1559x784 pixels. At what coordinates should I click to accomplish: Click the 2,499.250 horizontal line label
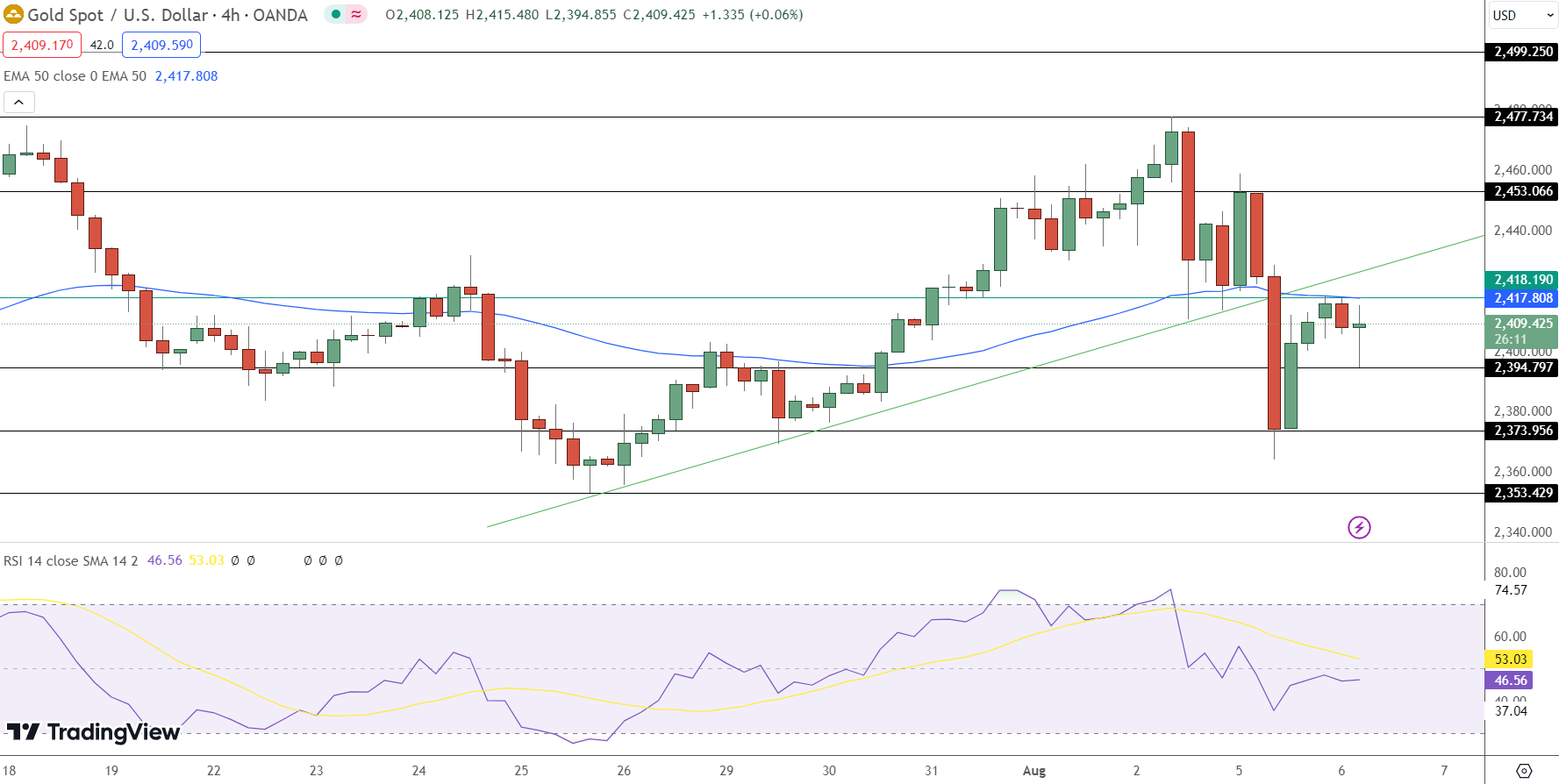coord(1523,52)
